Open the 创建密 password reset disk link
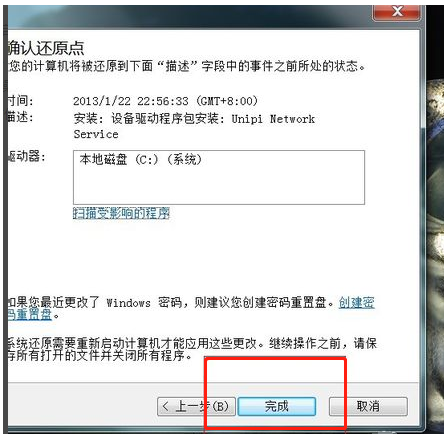This screenshot has height=434, width=444. tap(357, 303)
